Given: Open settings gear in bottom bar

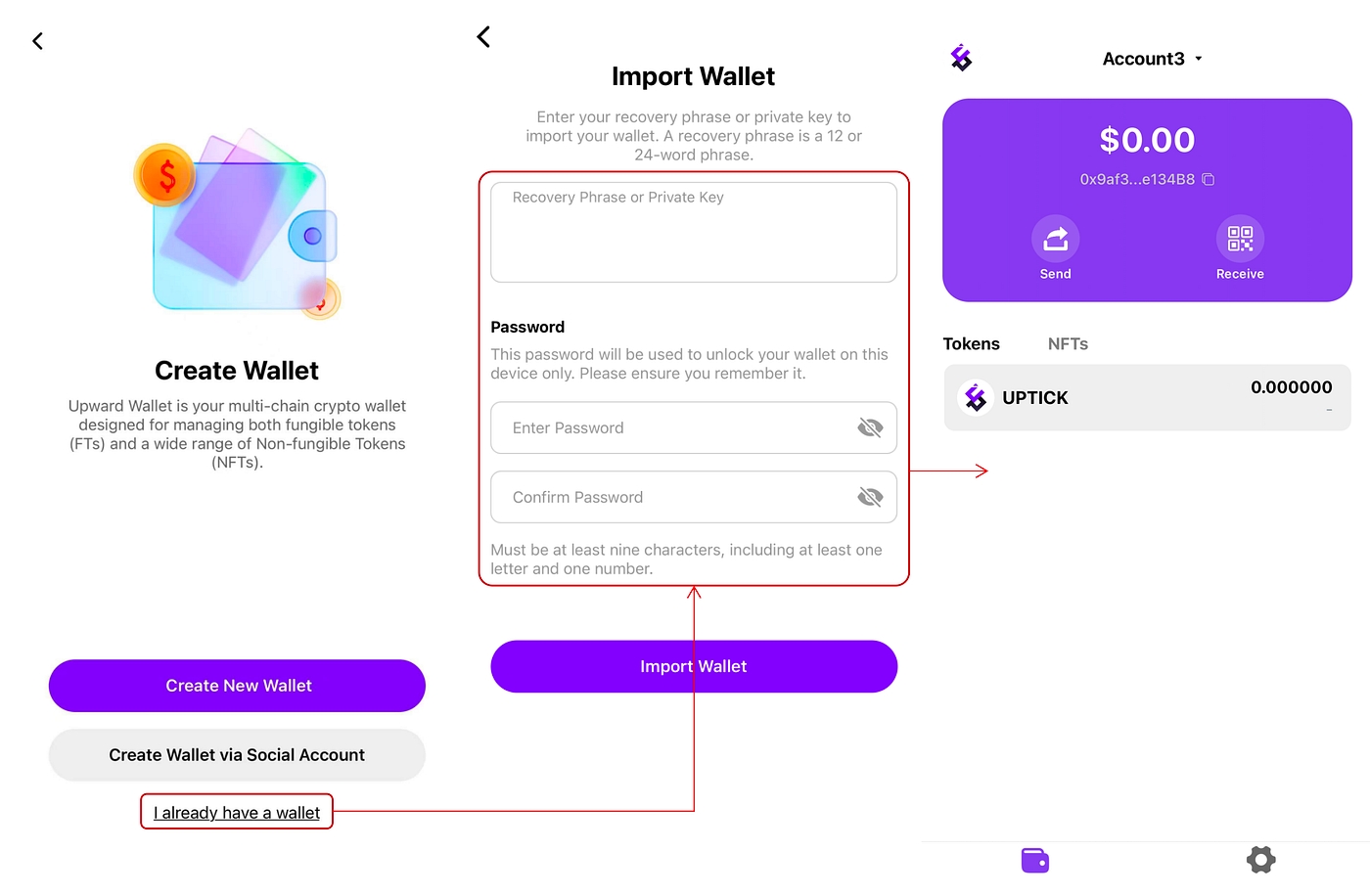Looking at the screenshot, I should tap(1260, 861).
